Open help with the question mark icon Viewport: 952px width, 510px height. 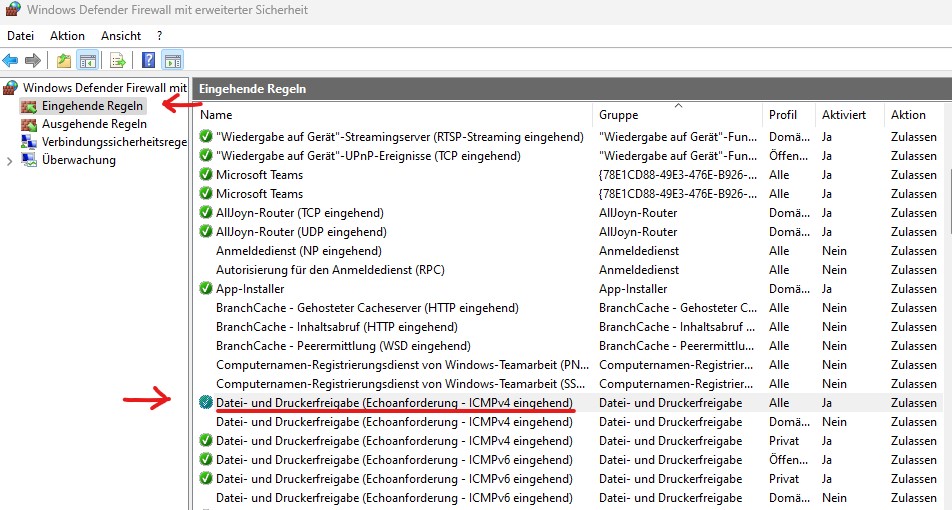coord(148,60)
